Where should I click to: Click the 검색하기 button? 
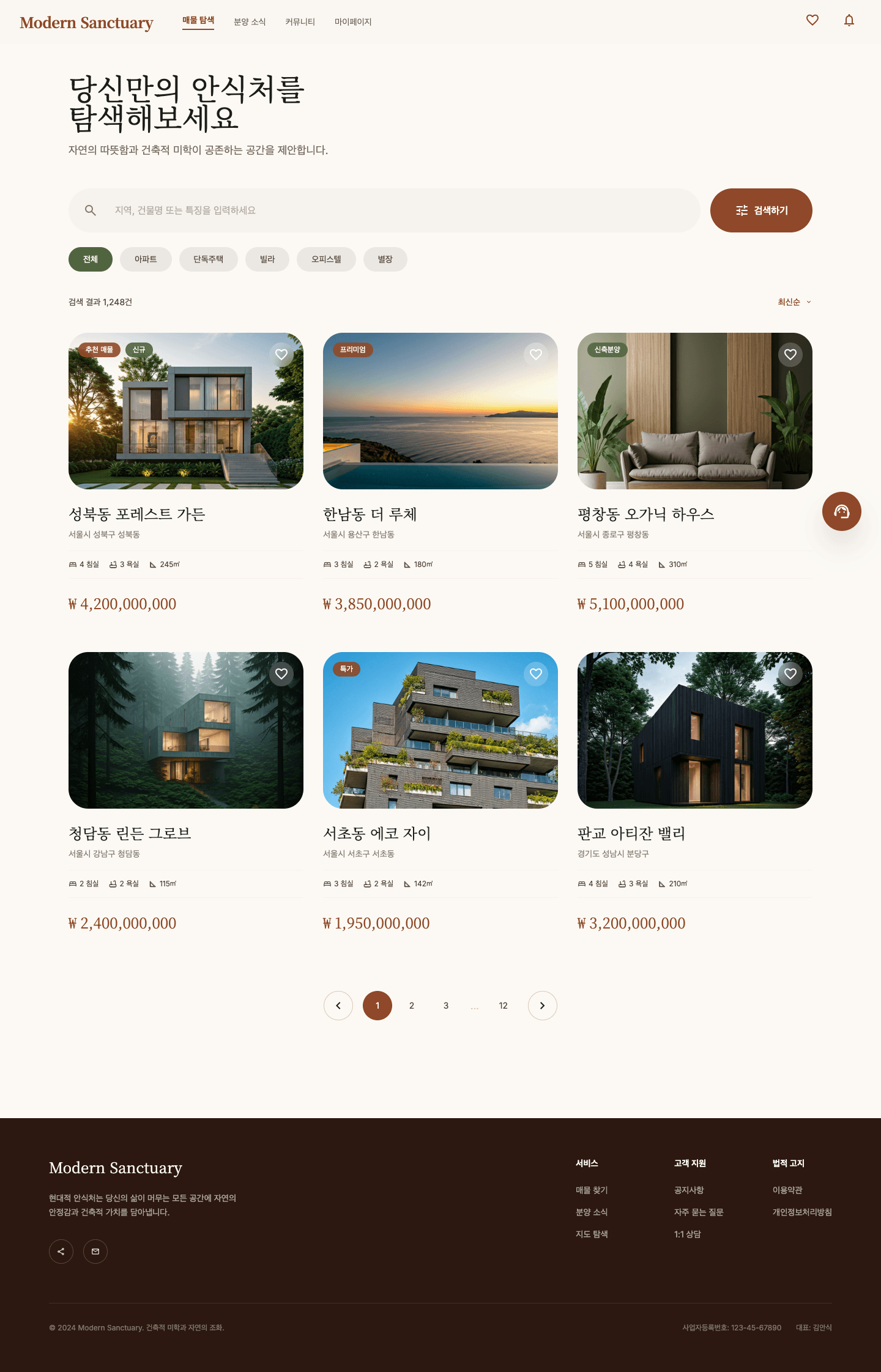click(x=761, y=210)
